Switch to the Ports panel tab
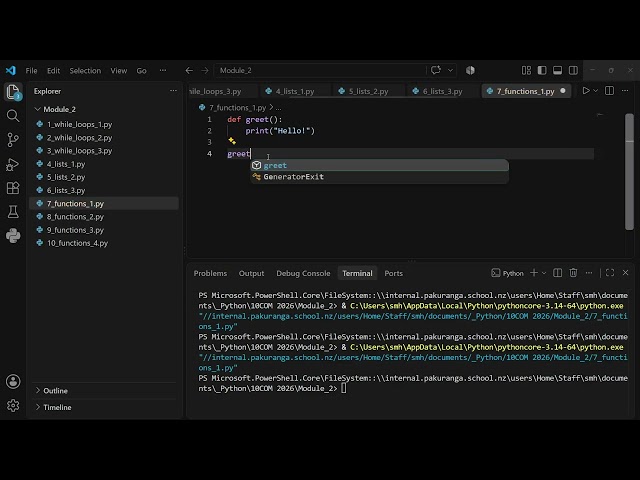The image size is (640, 480). pos(393,273)
